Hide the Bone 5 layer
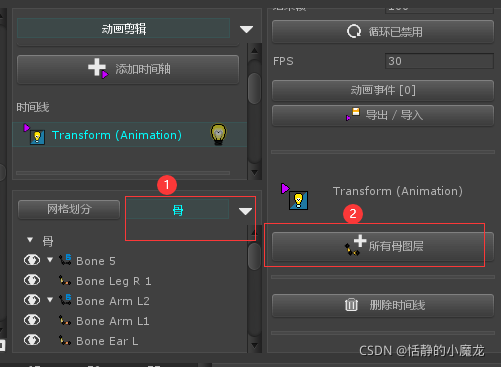This screenshot has height=367, width=501. coord(32,260)
